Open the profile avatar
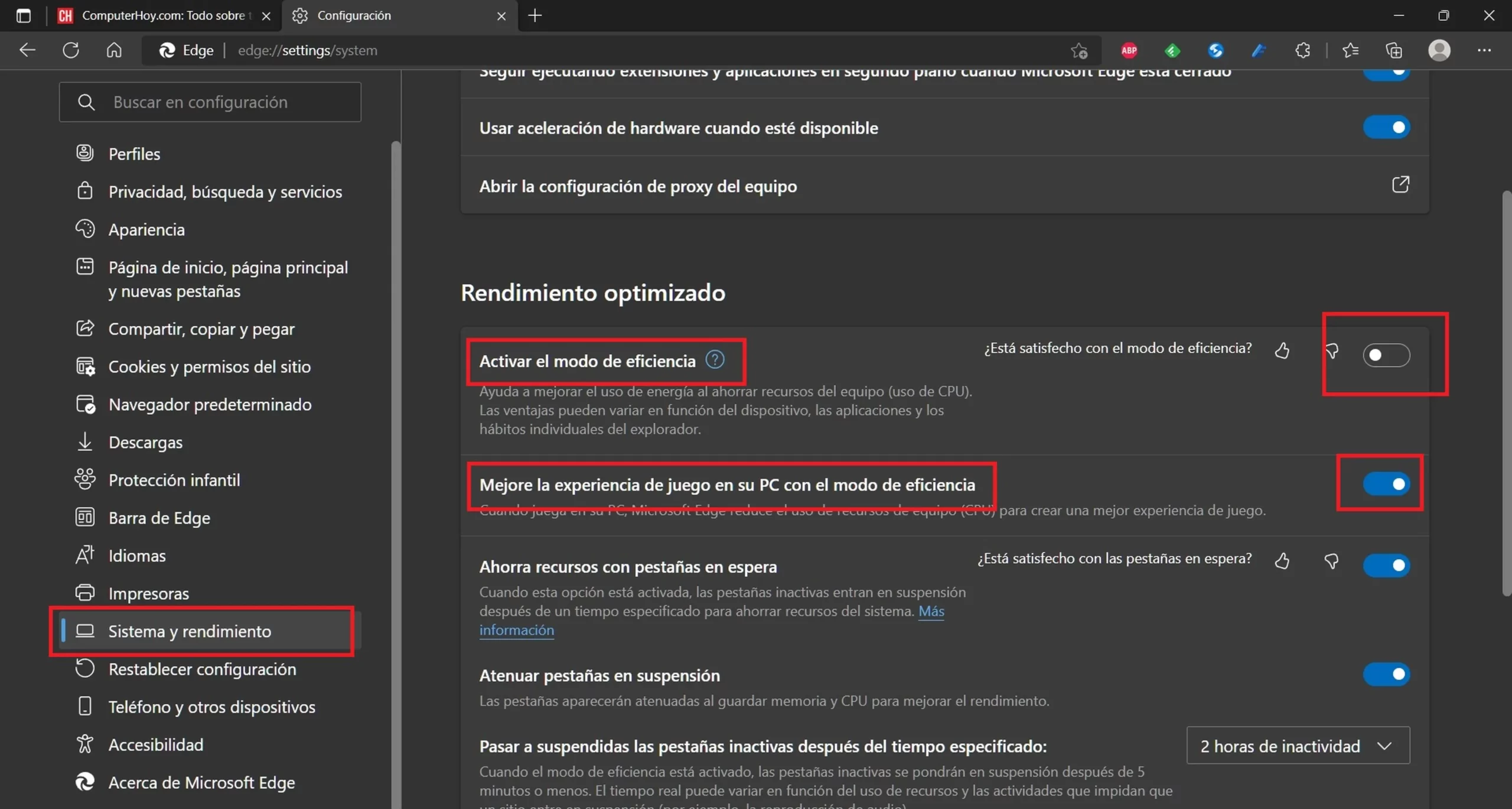This screenshot has height=809, width=1512. pos(1439,50)
